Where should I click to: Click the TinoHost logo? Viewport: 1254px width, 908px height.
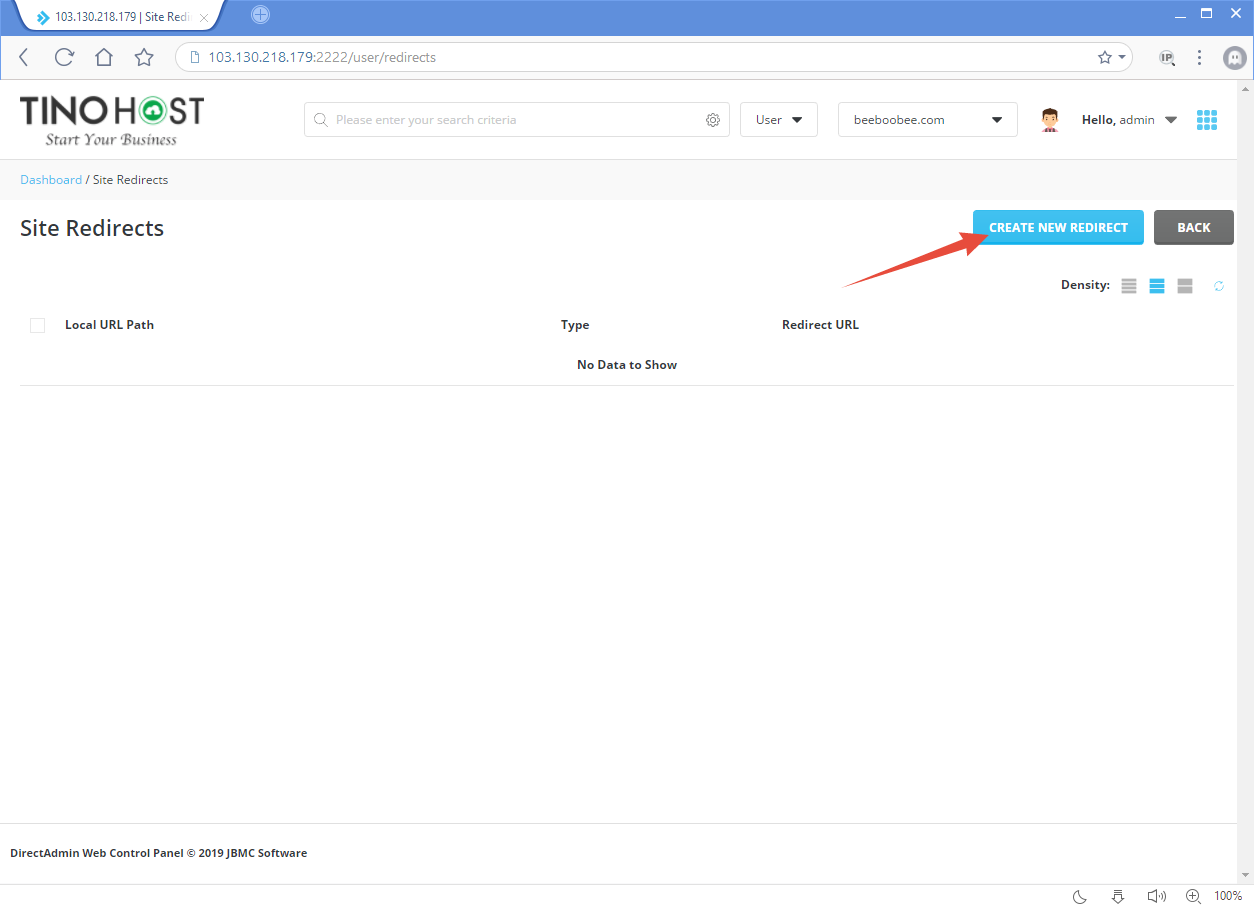pos(111,120)
